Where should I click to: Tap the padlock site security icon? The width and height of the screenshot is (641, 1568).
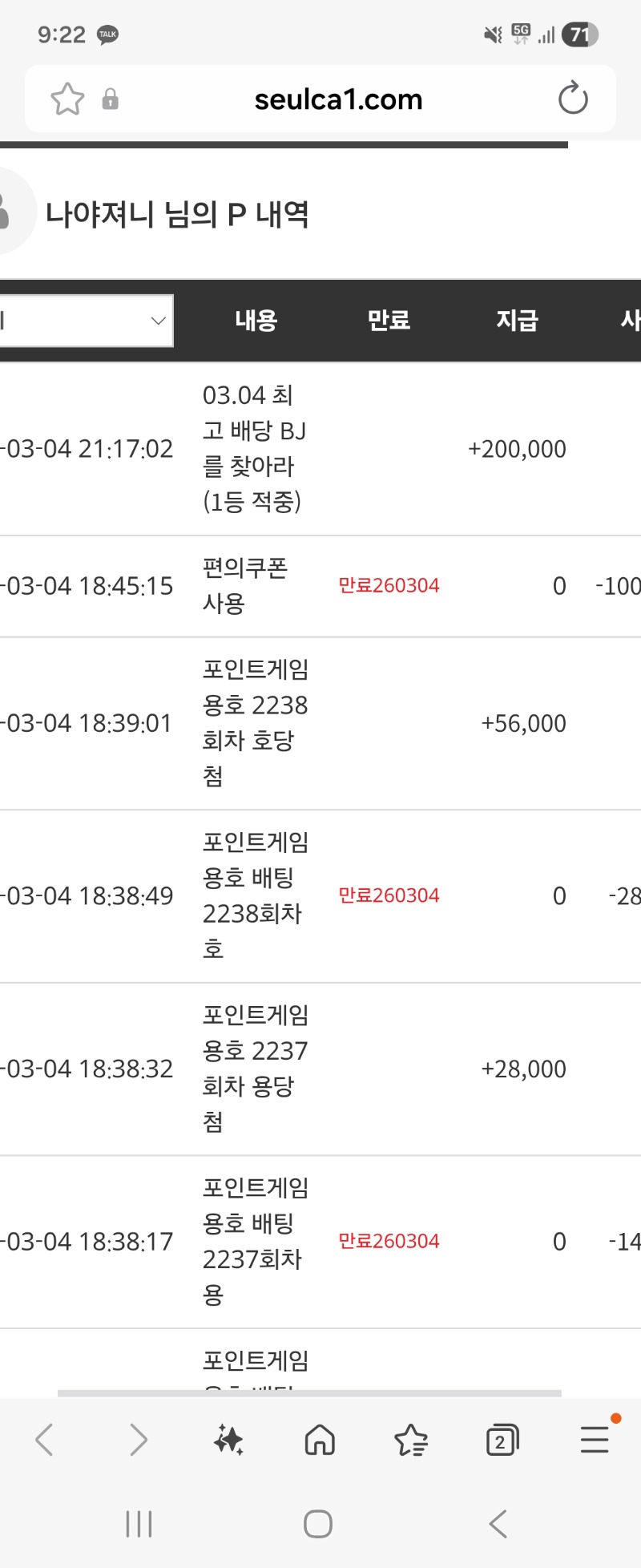pos(111,99)
